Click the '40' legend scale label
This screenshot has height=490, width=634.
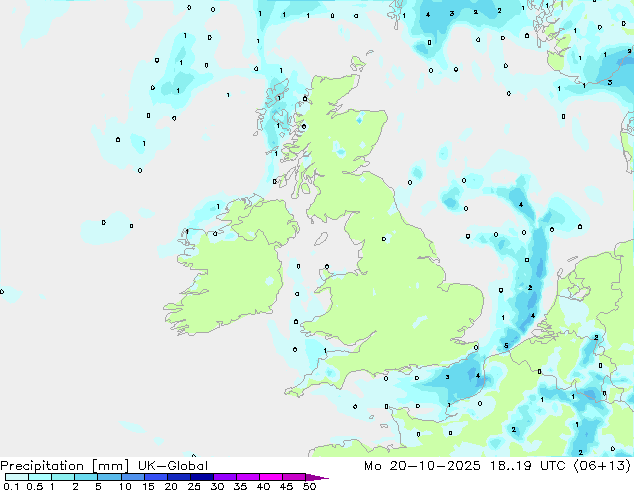pos(263,486)
